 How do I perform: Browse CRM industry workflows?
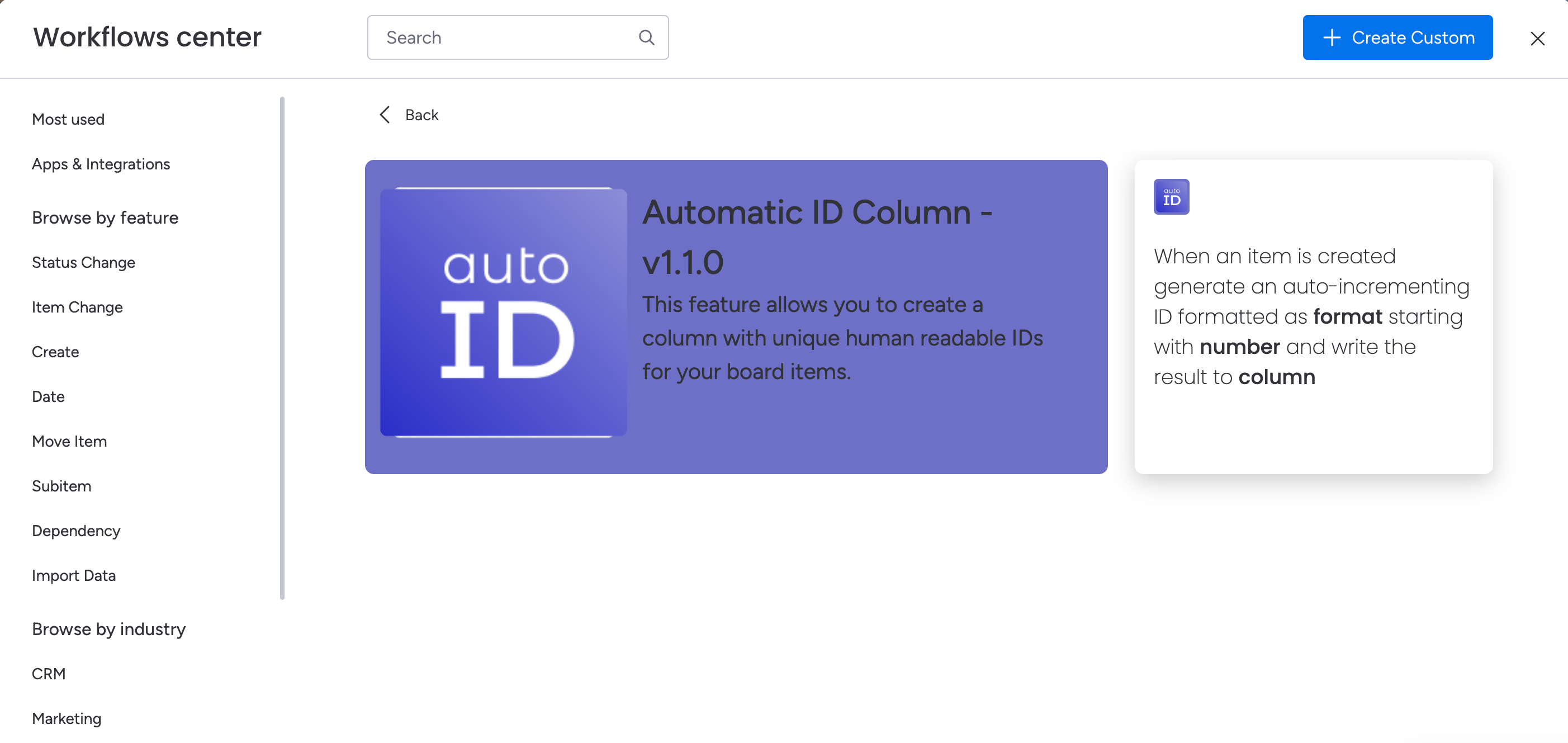click(x=49, y=674)
